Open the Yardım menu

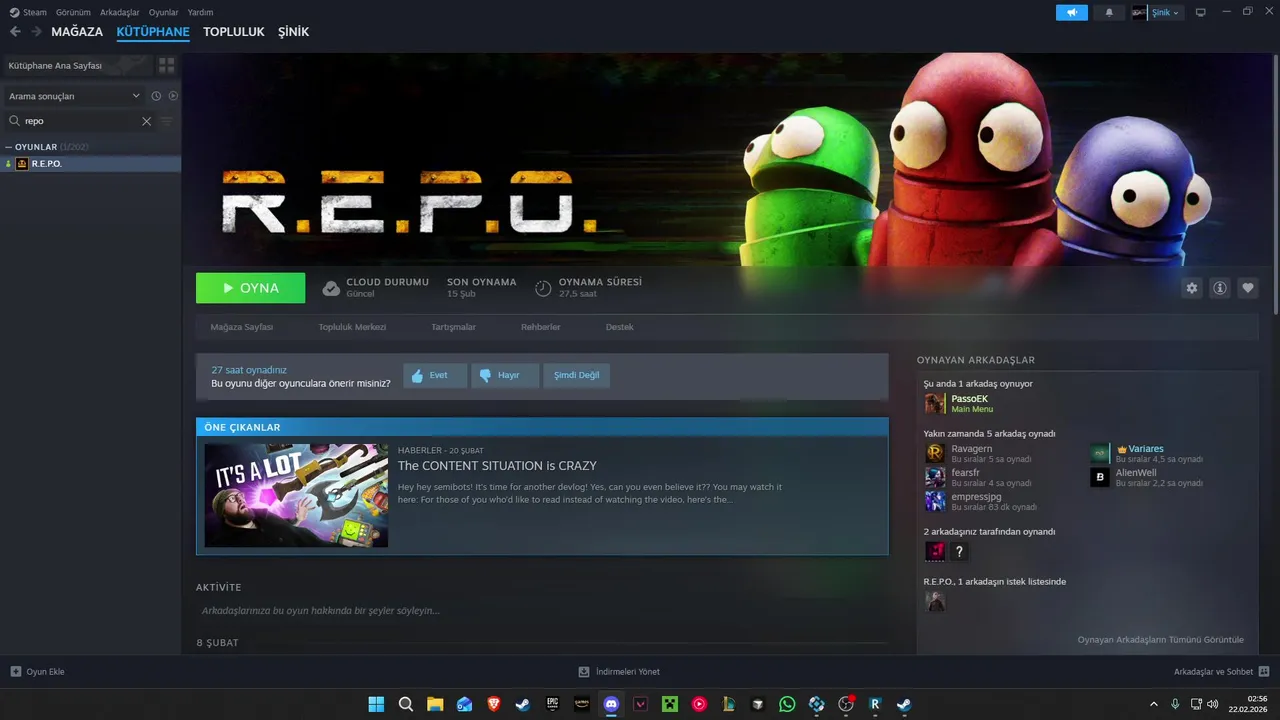[x=201, y=12]
